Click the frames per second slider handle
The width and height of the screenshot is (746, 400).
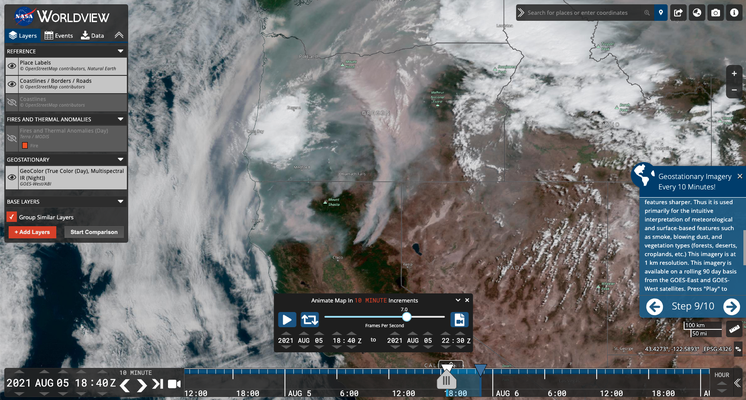coord(407,317)
